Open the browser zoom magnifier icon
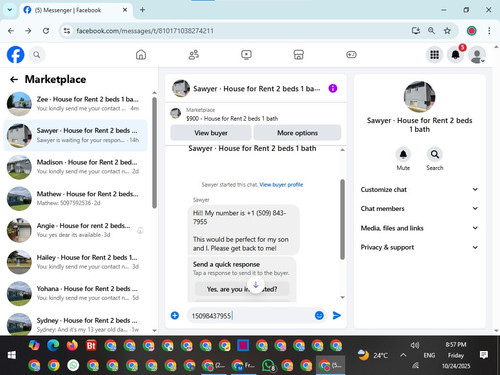The image size is (500, 375). 431,31
